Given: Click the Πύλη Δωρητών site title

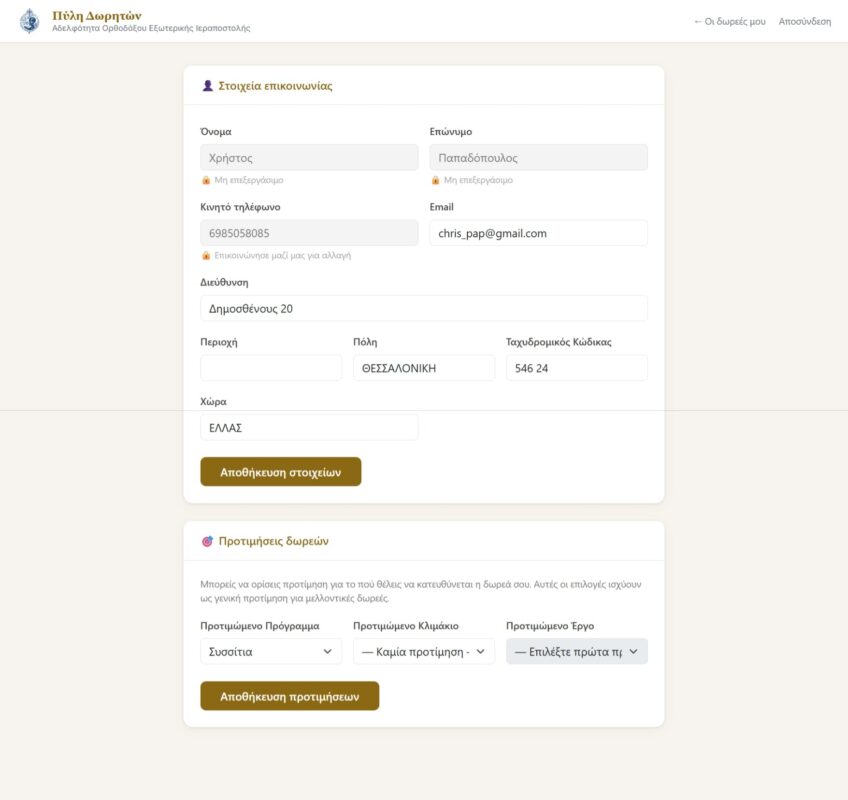Looking at the screenshot, I should pyautogui.click(x=97, y=15).
